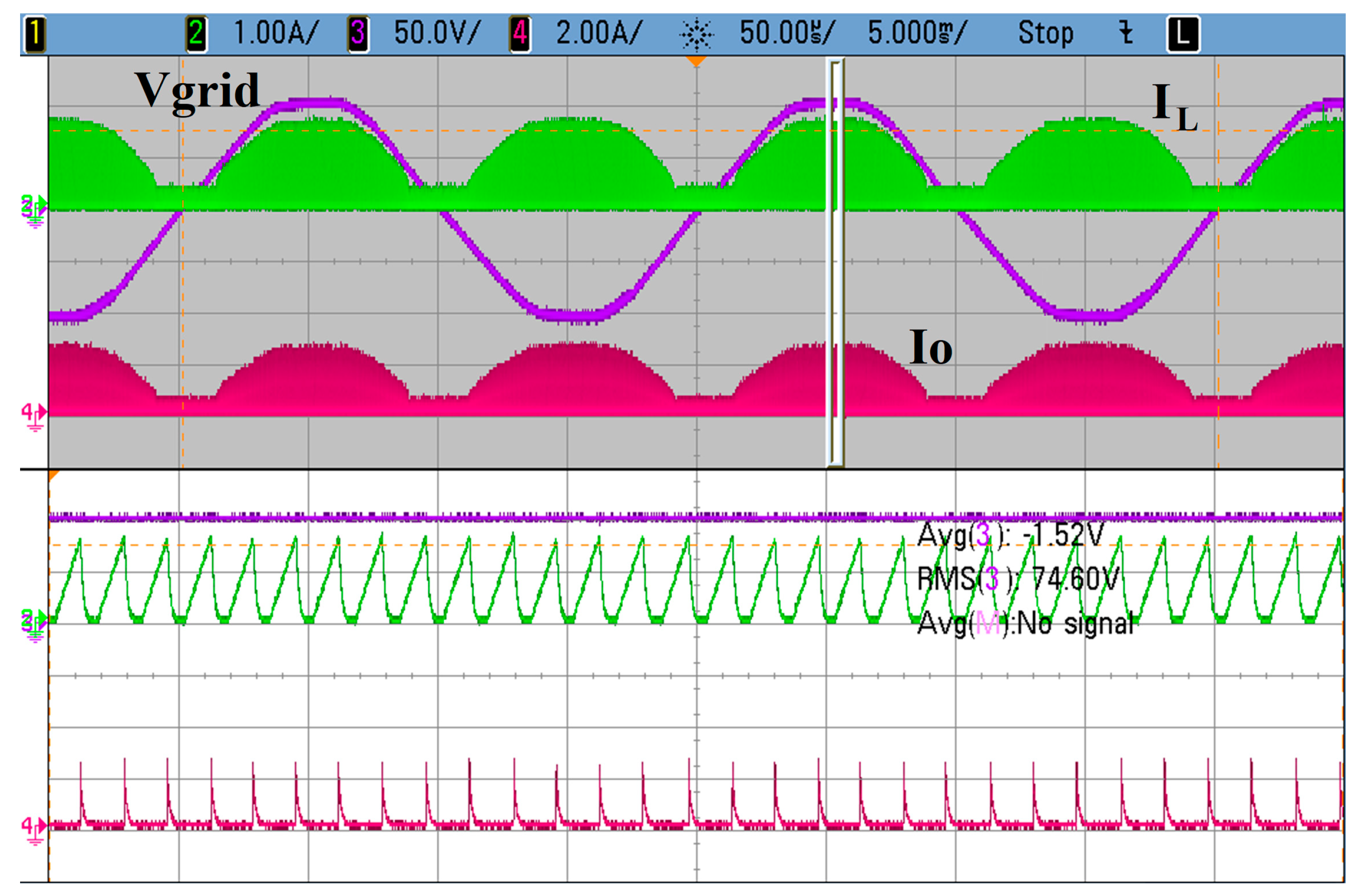Select the purple channel 3 badge
1356x896 pixels.
click(x=358, y=34)
